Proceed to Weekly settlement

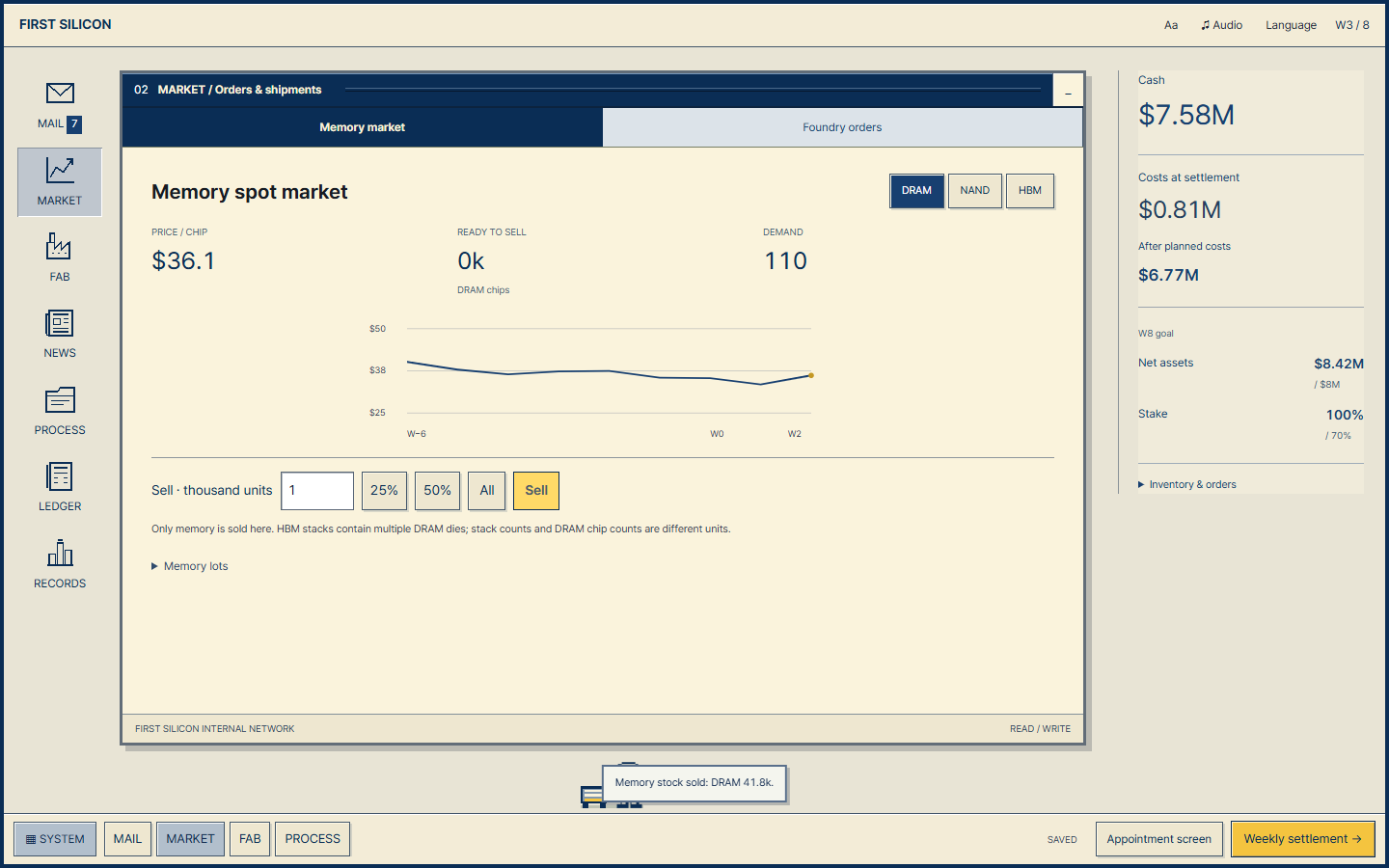point(1303,839)
